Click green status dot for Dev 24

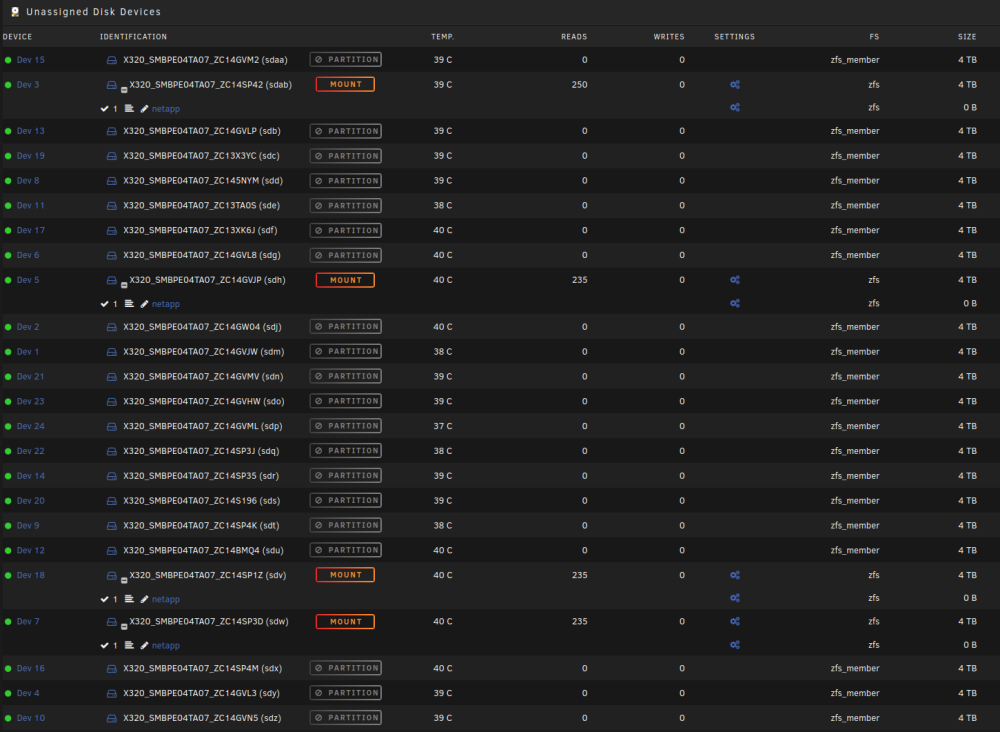point(8,427)
